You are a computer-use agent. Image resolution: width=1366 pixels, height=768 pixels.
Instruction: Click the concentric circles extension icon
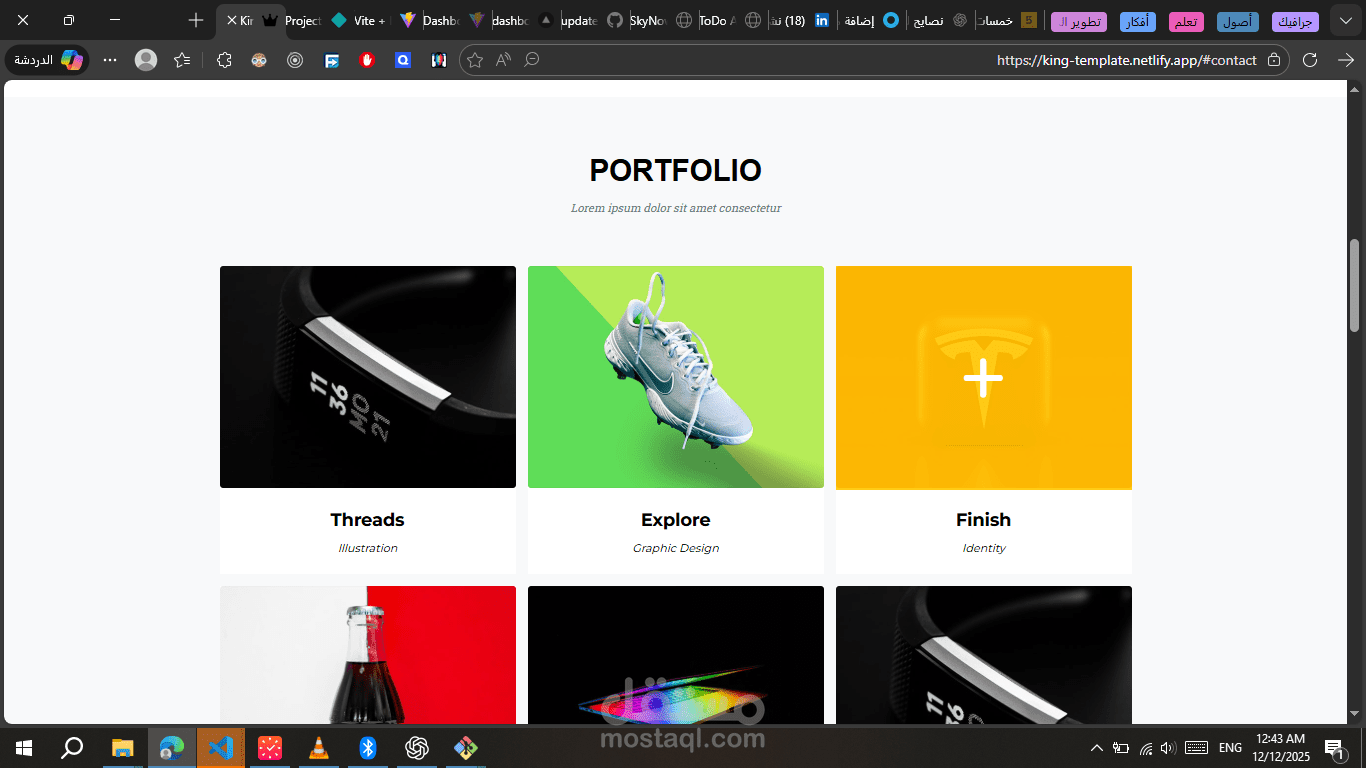295,60
